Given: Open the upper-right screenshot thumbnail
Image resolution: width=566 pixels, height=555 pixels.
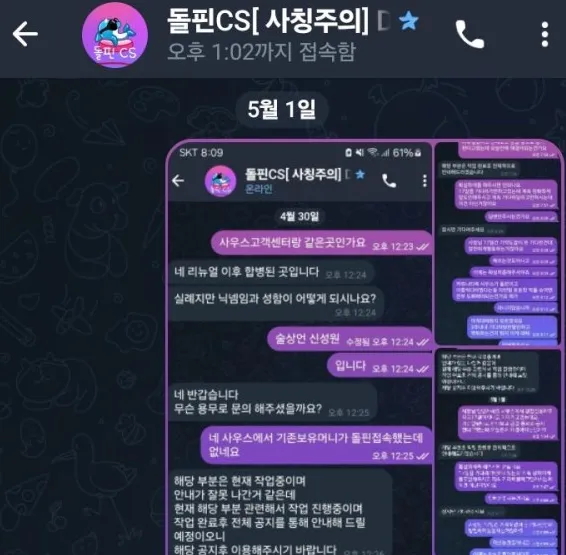Looking at the screenshot, I should tap(498, 244).
